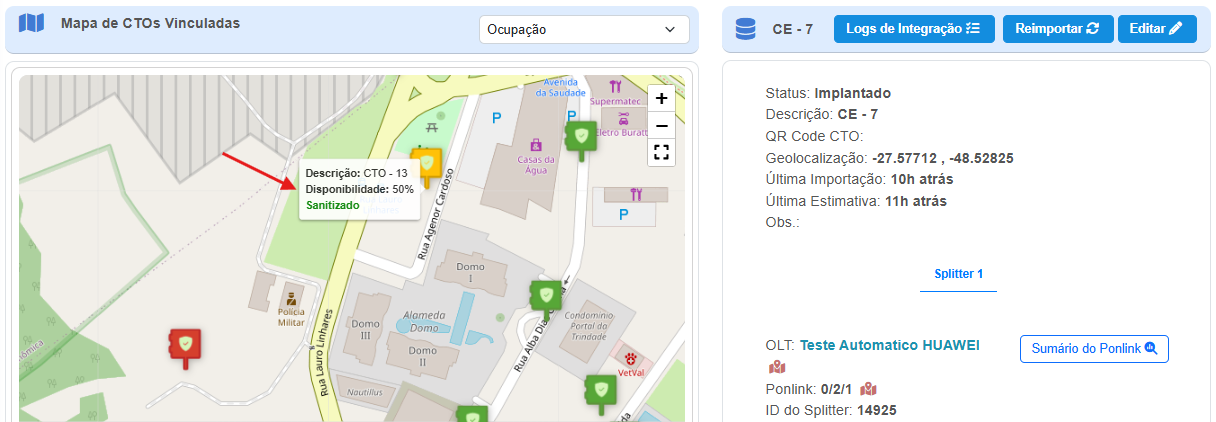
Task: Click the CTO - 13 info tooltip
Action: pyautogui.click(x=359, y=189)
